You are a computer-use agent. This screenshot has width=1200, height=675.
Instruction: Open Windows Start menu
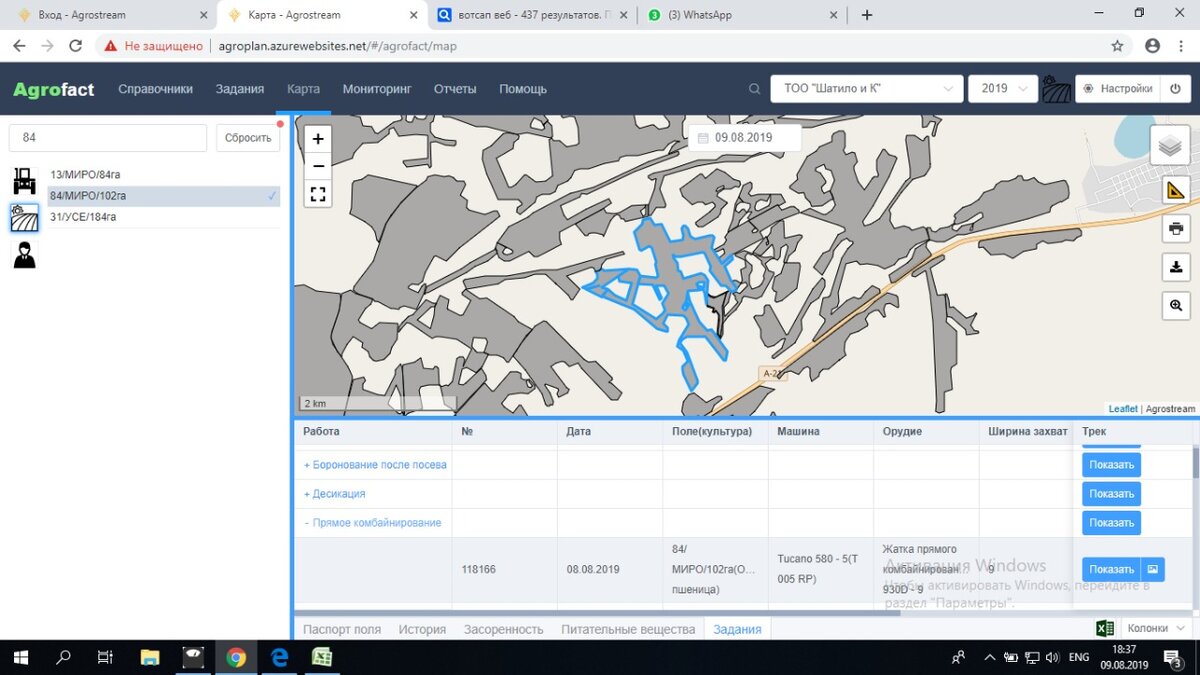pos(20,657)
